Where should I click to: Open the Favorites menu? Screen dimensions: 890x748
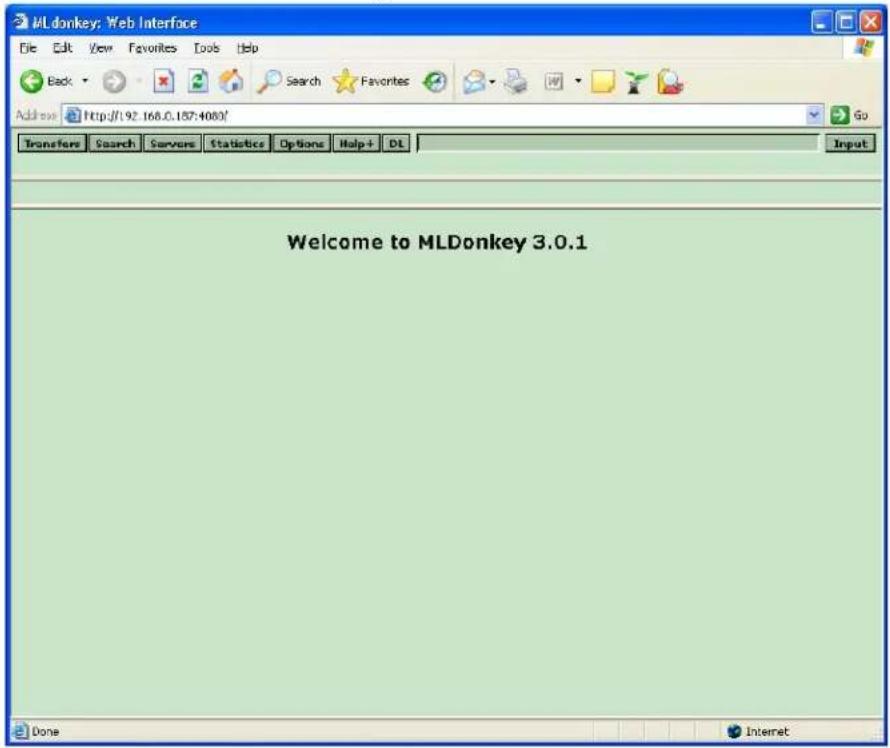tap(153, 48)
